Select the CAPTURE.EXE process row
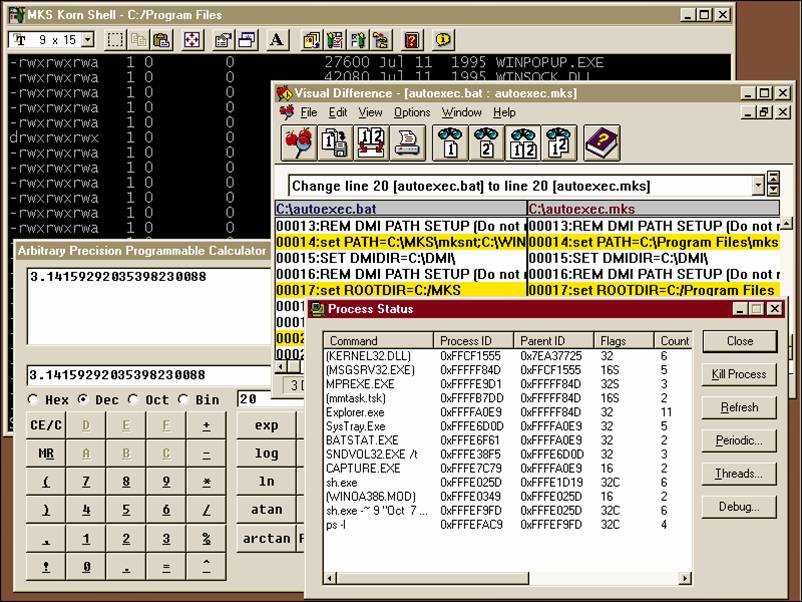Screen dimensions: 802x602 click(x=507, y=469)
